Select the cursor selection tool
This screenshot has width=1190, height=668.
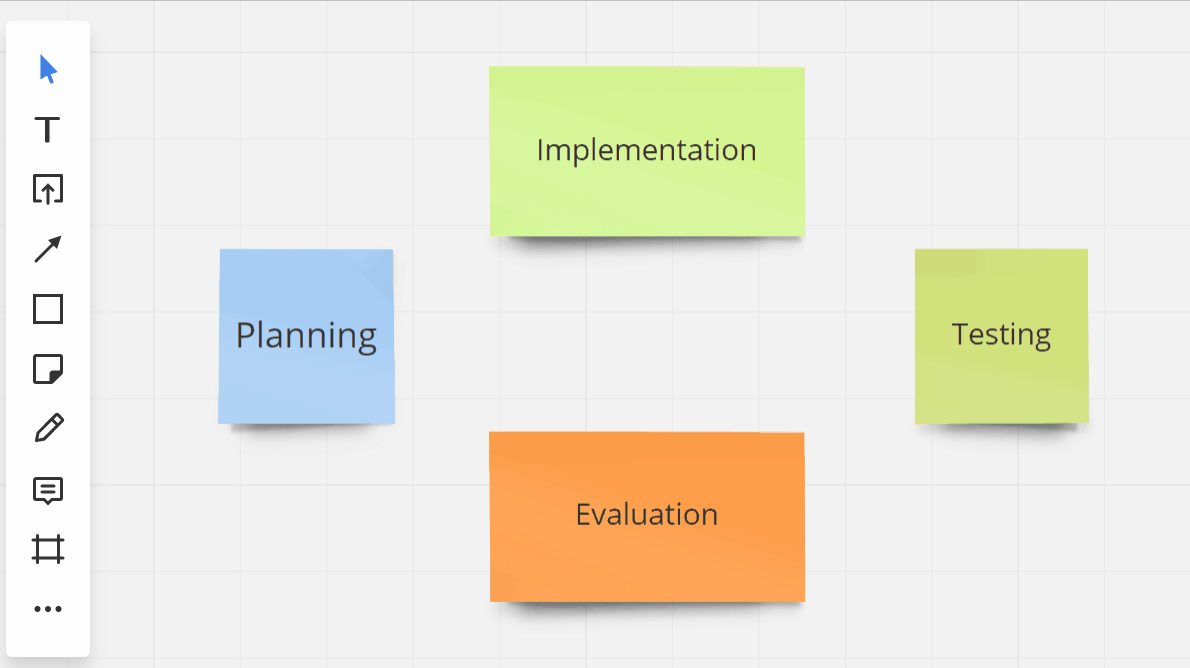[x=48, y=69]
